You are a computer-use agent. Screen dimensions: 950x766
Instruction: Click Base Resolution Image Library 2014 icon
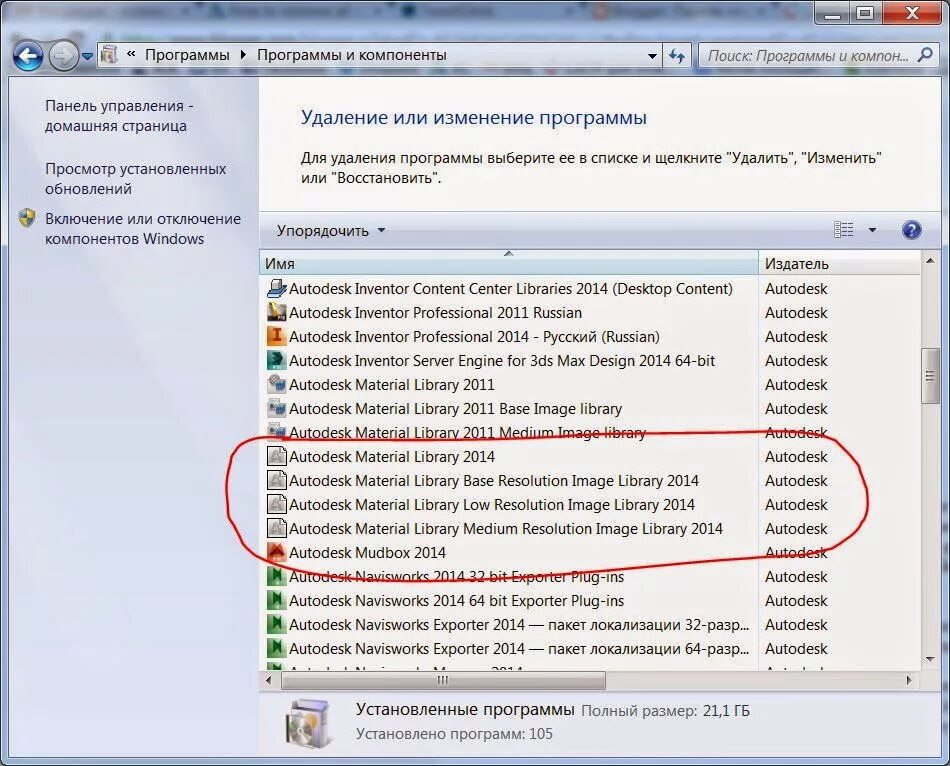277,480
